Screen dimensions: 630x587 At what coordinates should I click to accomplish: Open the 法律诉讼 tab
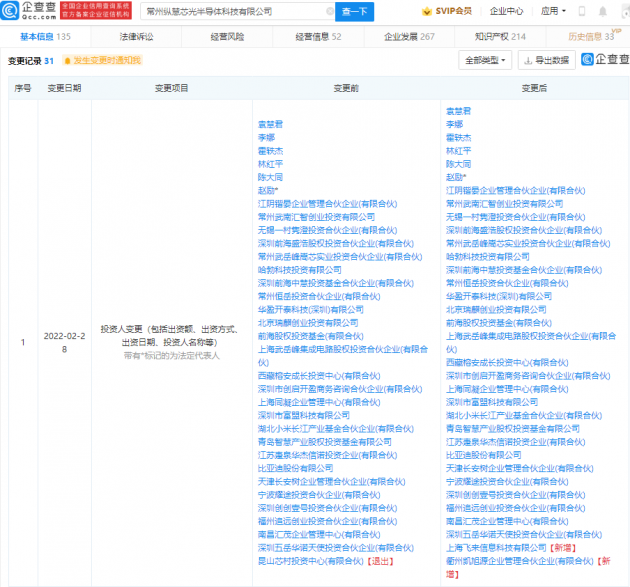(136, 37)
